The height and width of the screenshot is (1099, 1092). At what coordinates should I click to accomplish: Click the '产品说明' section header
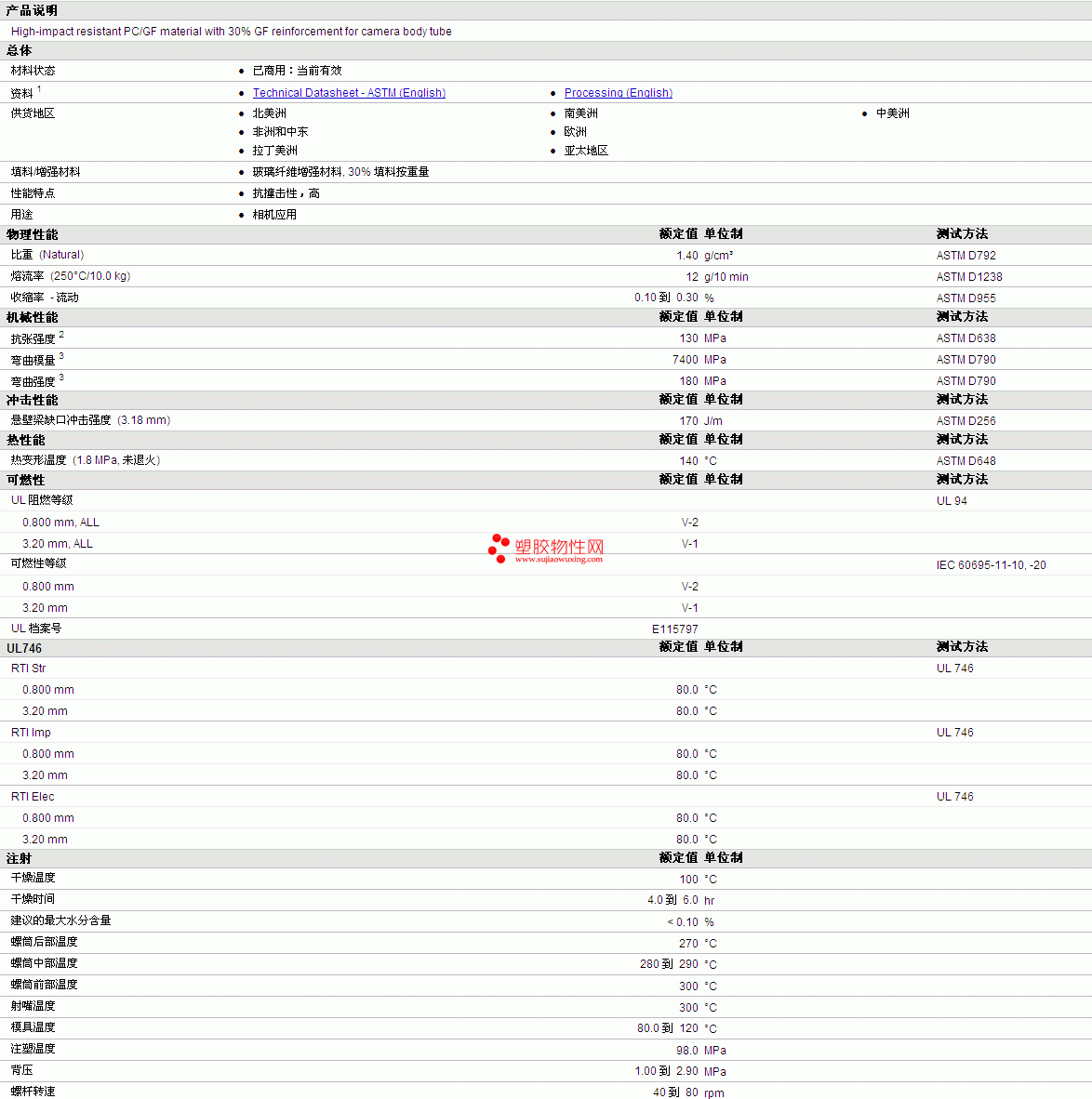click(x=33, y=11)
